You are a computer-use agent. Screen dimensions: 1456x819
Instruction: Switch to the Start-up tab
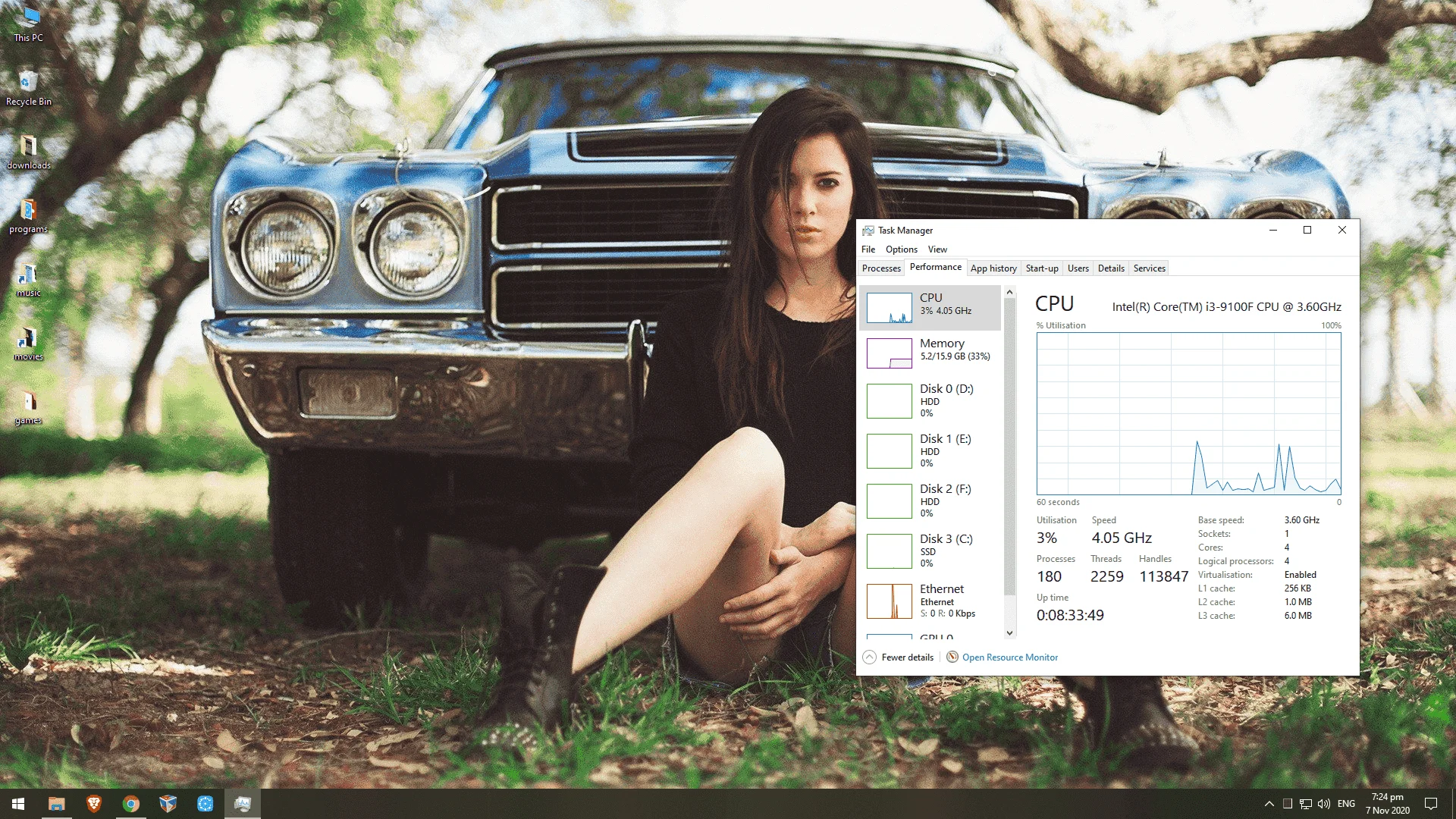click(x=1042, y=268)
